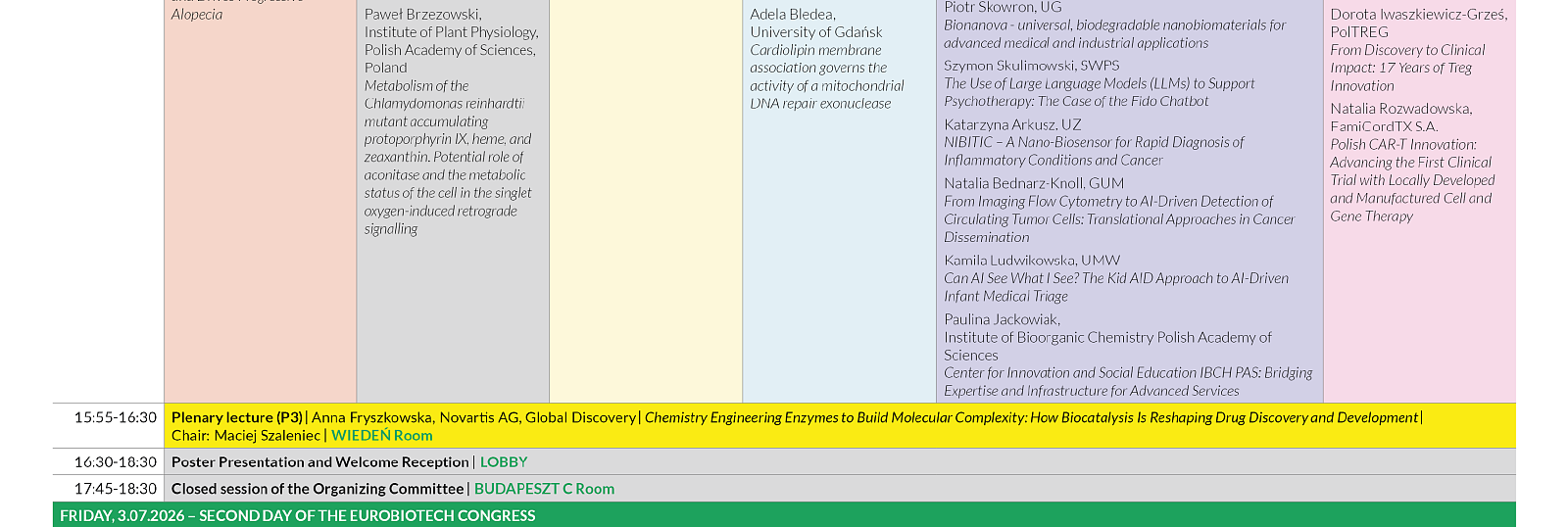Click speaker Szymon Skulimowski, SWPS
Viewport: 1568px width, 527px height.
tap(1031, 66)
